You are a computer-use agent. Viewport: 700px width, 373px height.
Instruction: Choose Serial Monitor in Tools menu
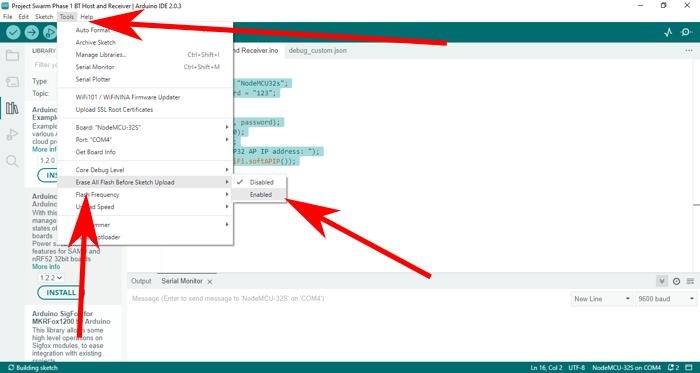click(x=146, y=67)
